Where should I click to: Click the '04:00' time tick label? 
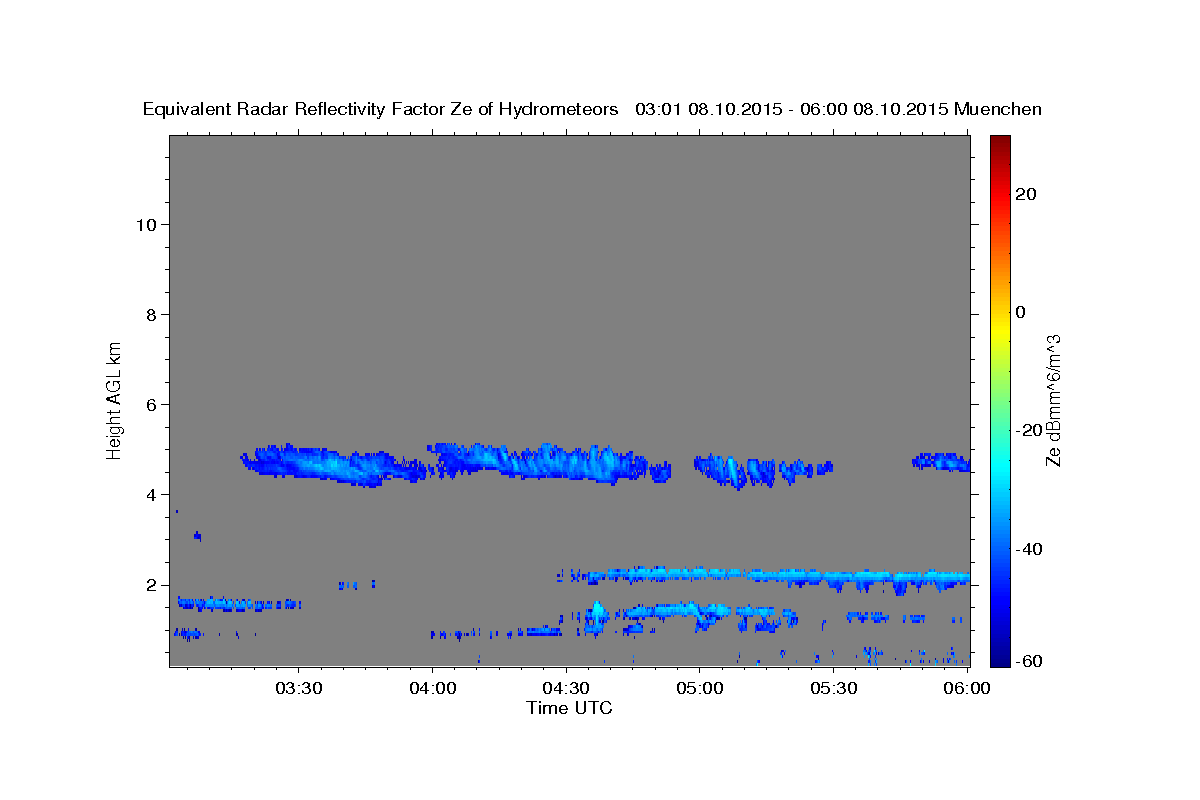(432, 689)
